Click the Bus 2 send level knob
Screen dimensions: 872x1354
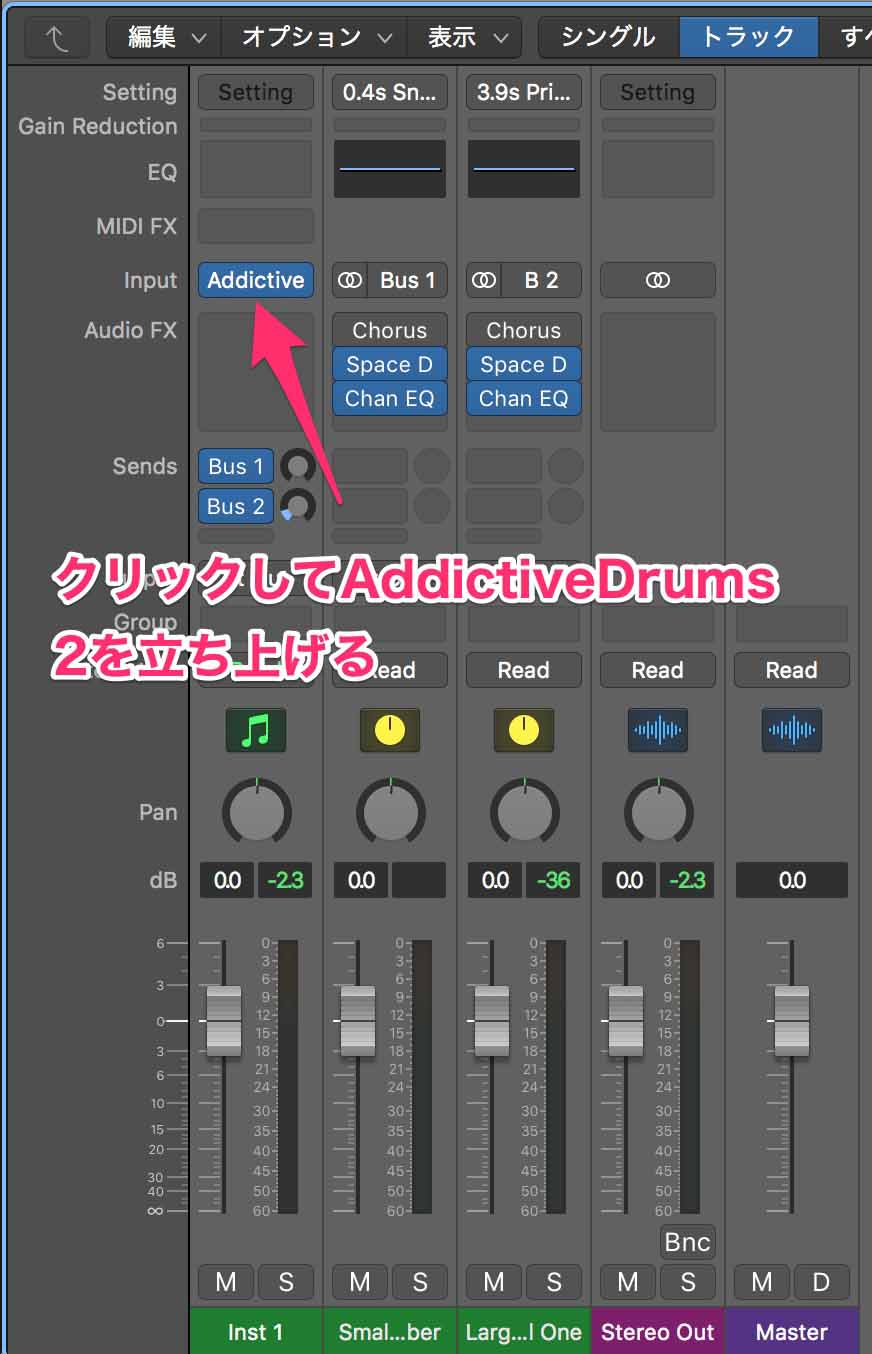(298, 506)
